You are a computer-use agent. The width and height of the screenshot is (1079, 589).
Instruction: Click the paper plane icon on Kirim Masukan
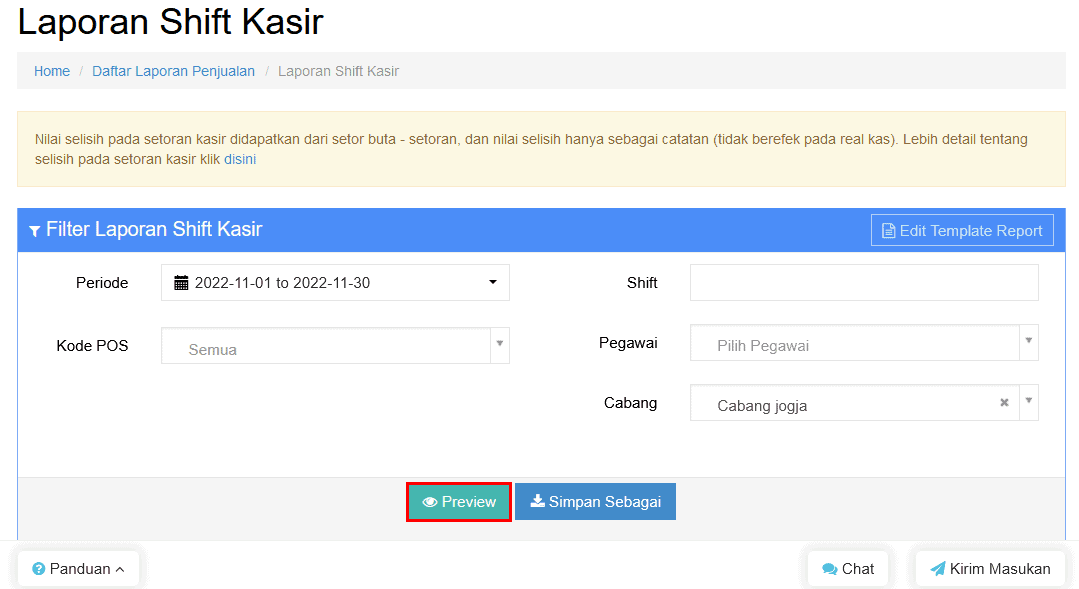(x=939, y=568)
